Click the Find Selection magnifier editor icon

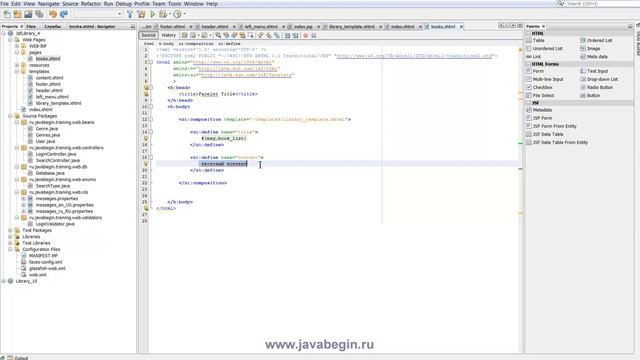(x=218, y=36)
